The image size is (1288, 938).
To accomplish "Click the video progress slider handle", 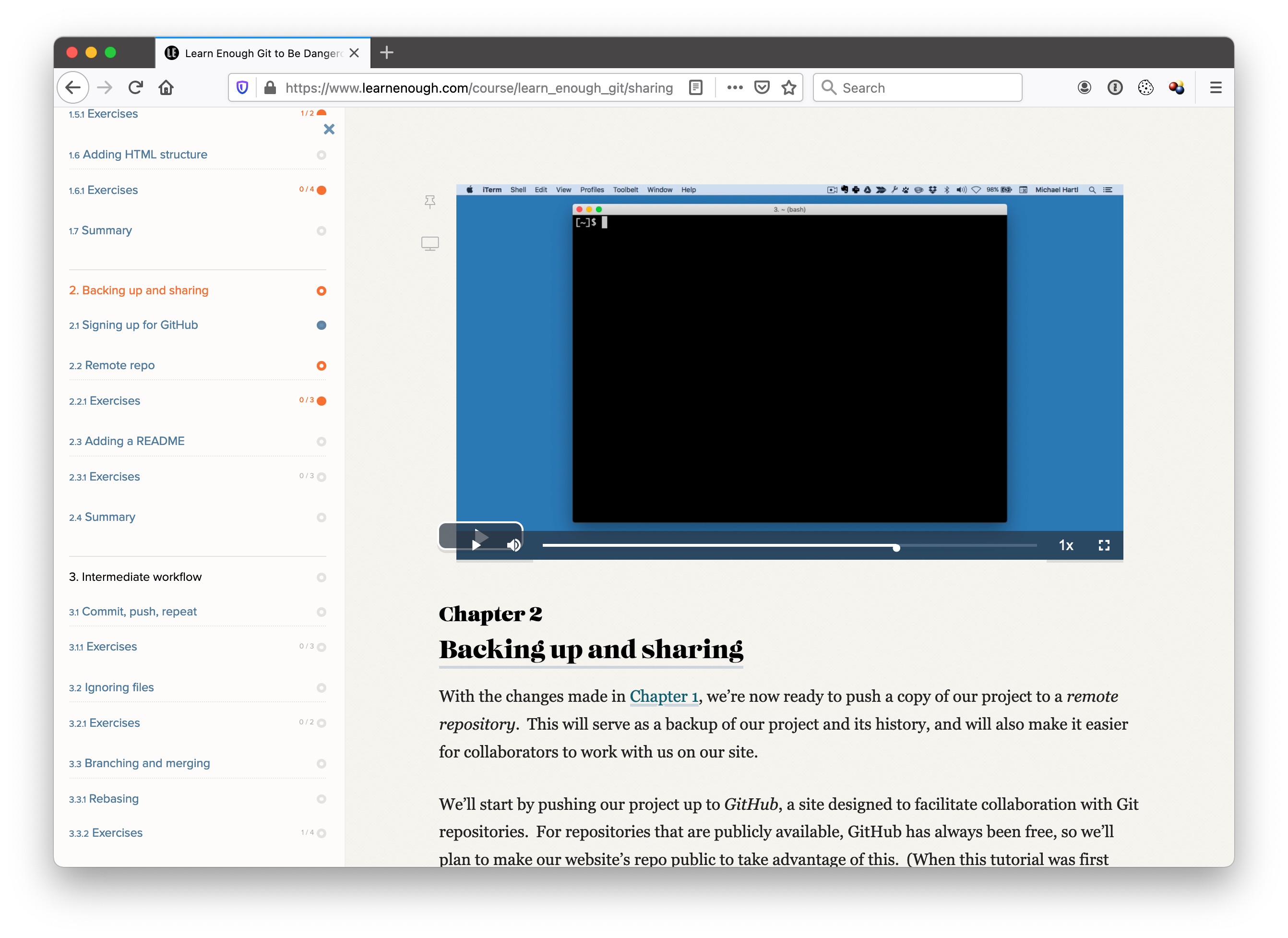I will click(x=896, y=548).
